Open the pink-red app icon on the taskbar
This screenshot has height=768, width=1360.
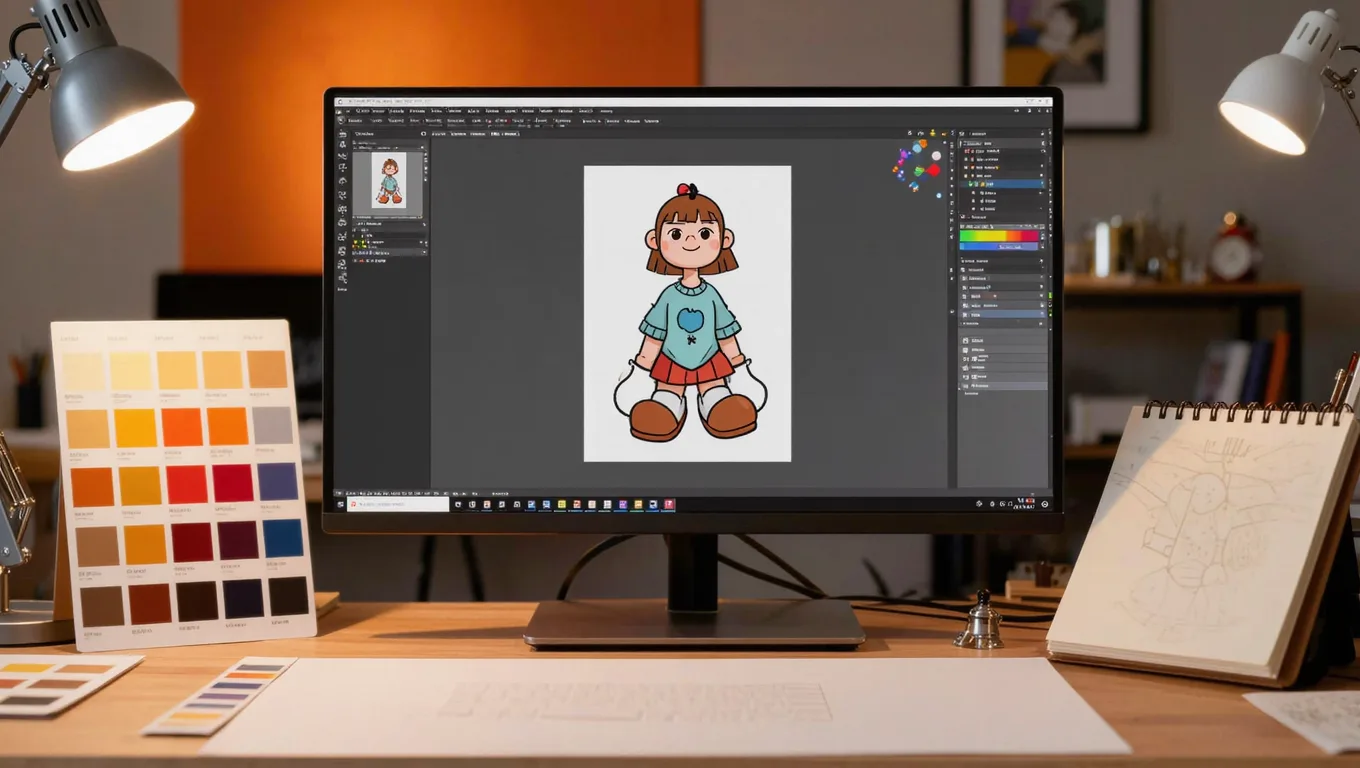pyautogui.click(x=668, y=504)
